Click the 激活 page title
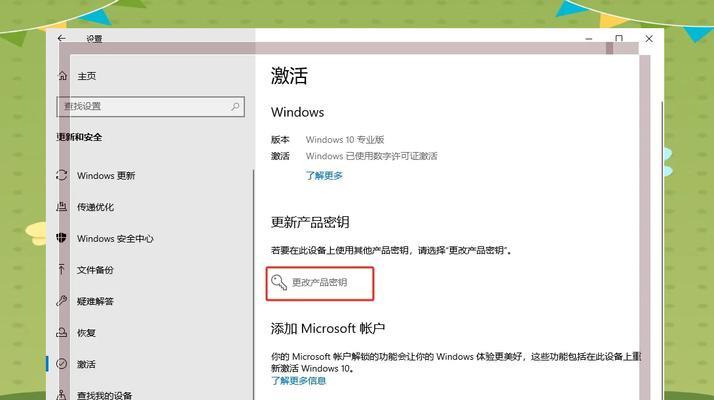 coord(289,76)
